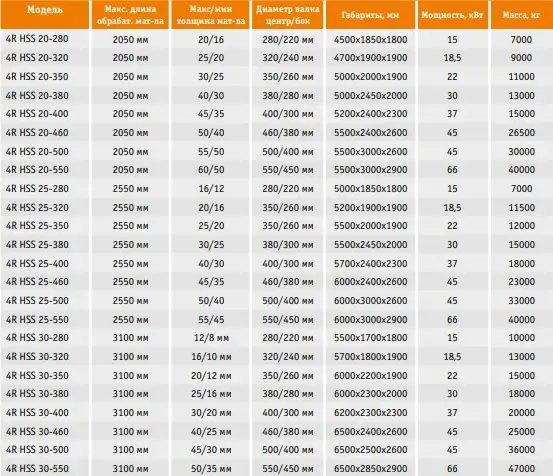Select mass value 33000
Screen dimensions: 553x476
point(522,301)
